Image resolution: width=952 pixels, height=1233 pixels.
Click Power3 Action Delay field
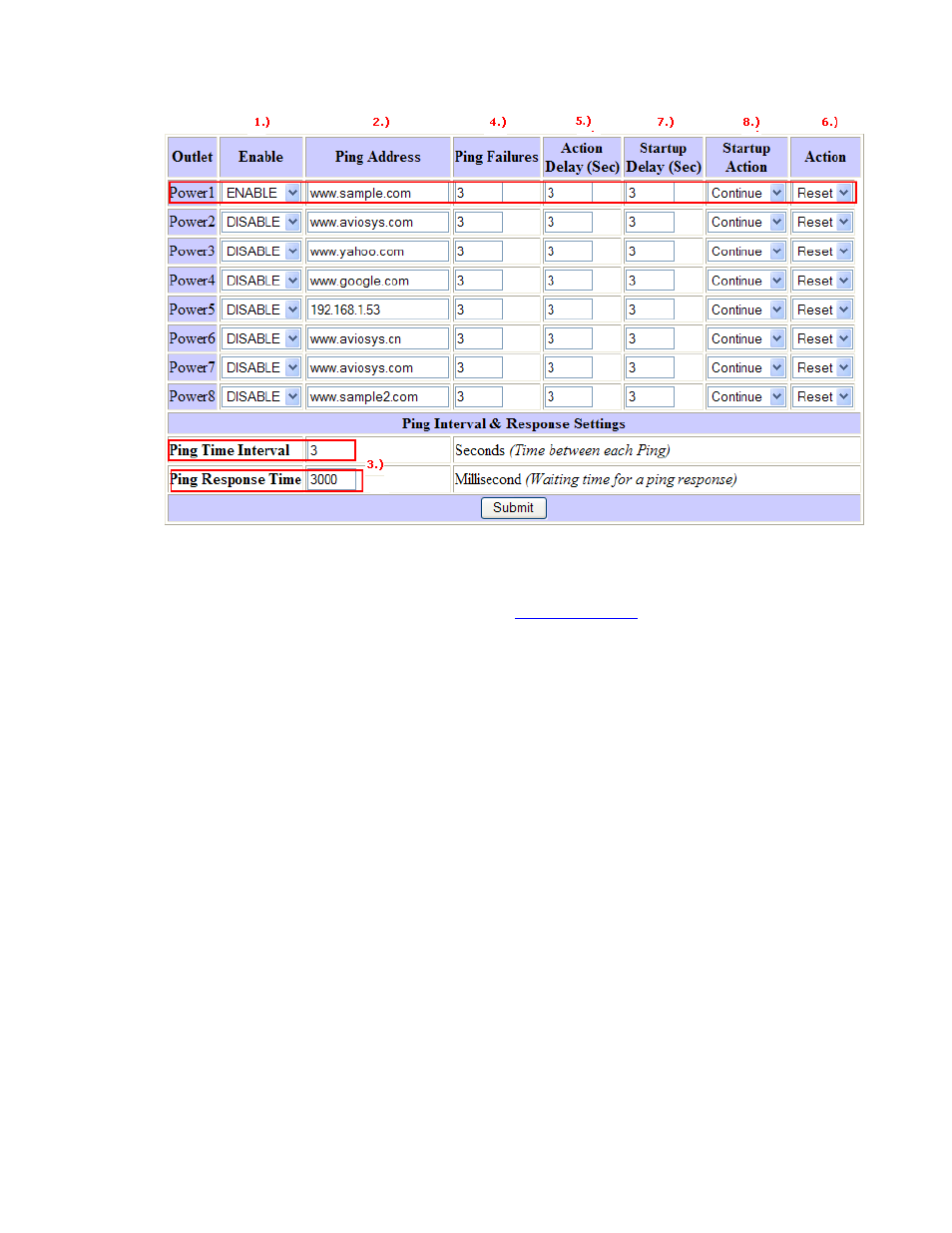pos(569,252)
